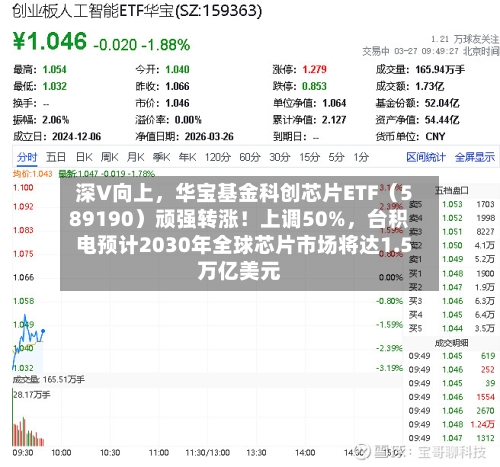Click the trade volume 1554 entry
Viewport: 500px width, 467px height.
(x=485, y=397)
